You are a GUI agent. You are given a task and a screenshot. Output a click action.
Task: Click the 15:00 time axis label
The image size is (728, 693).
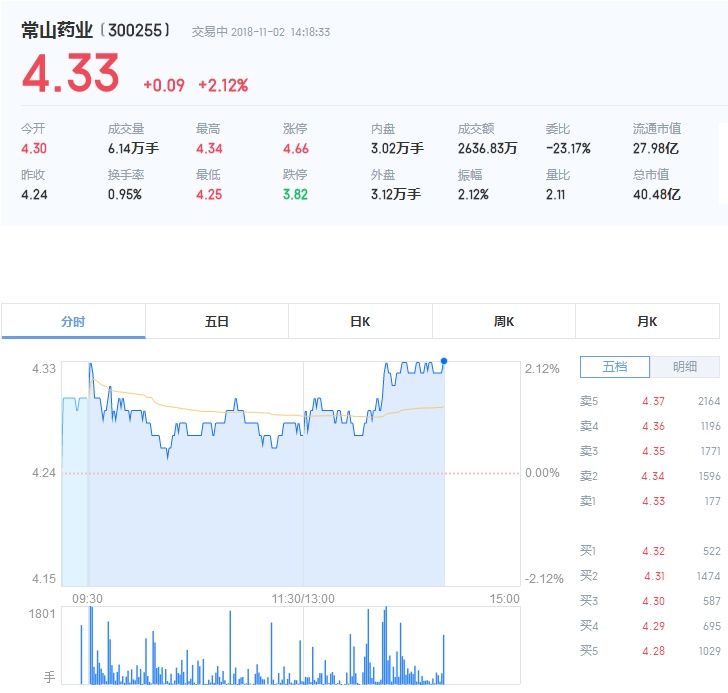click(x=505, y=599)
